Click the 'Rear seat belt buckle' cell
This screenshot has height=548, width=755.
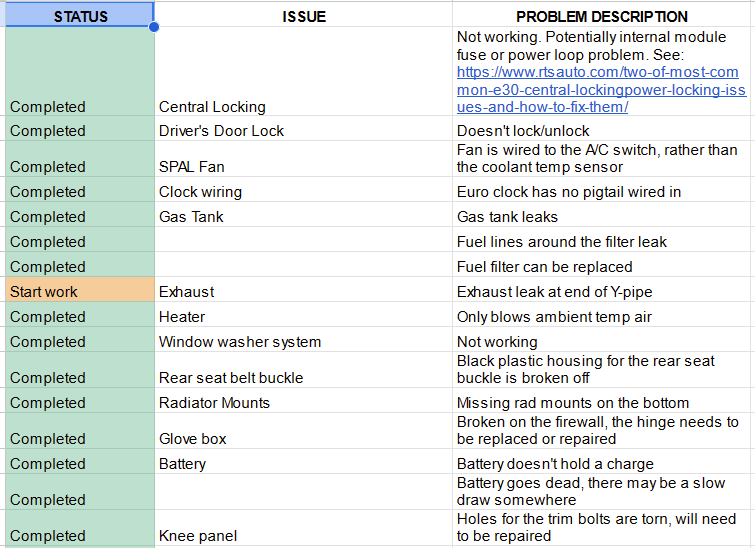click(231, 378)
